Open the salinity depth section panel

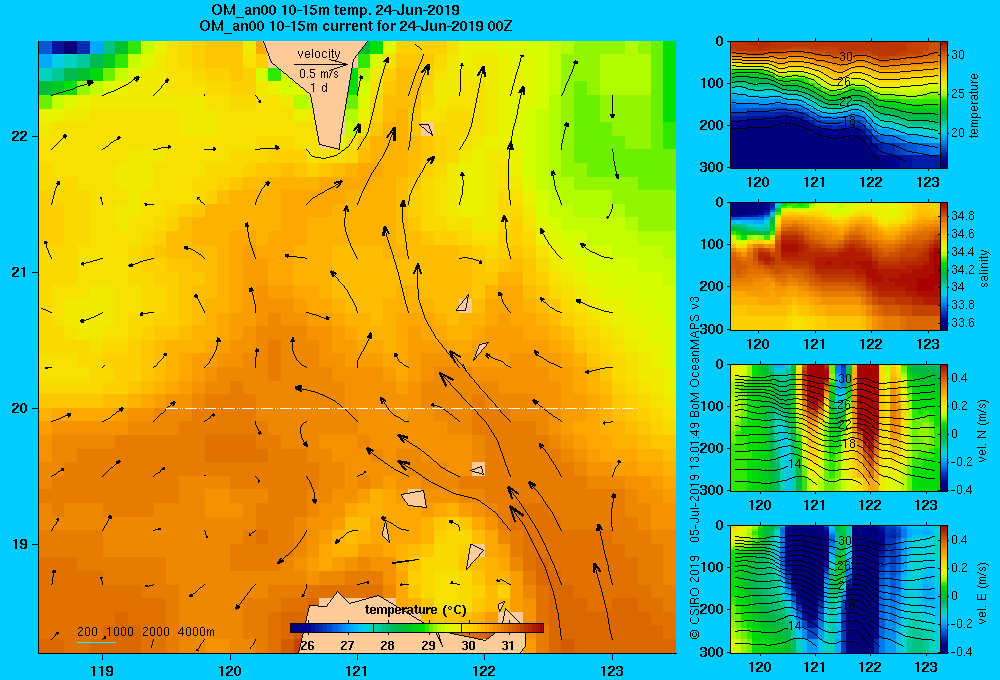coord(835,266)
